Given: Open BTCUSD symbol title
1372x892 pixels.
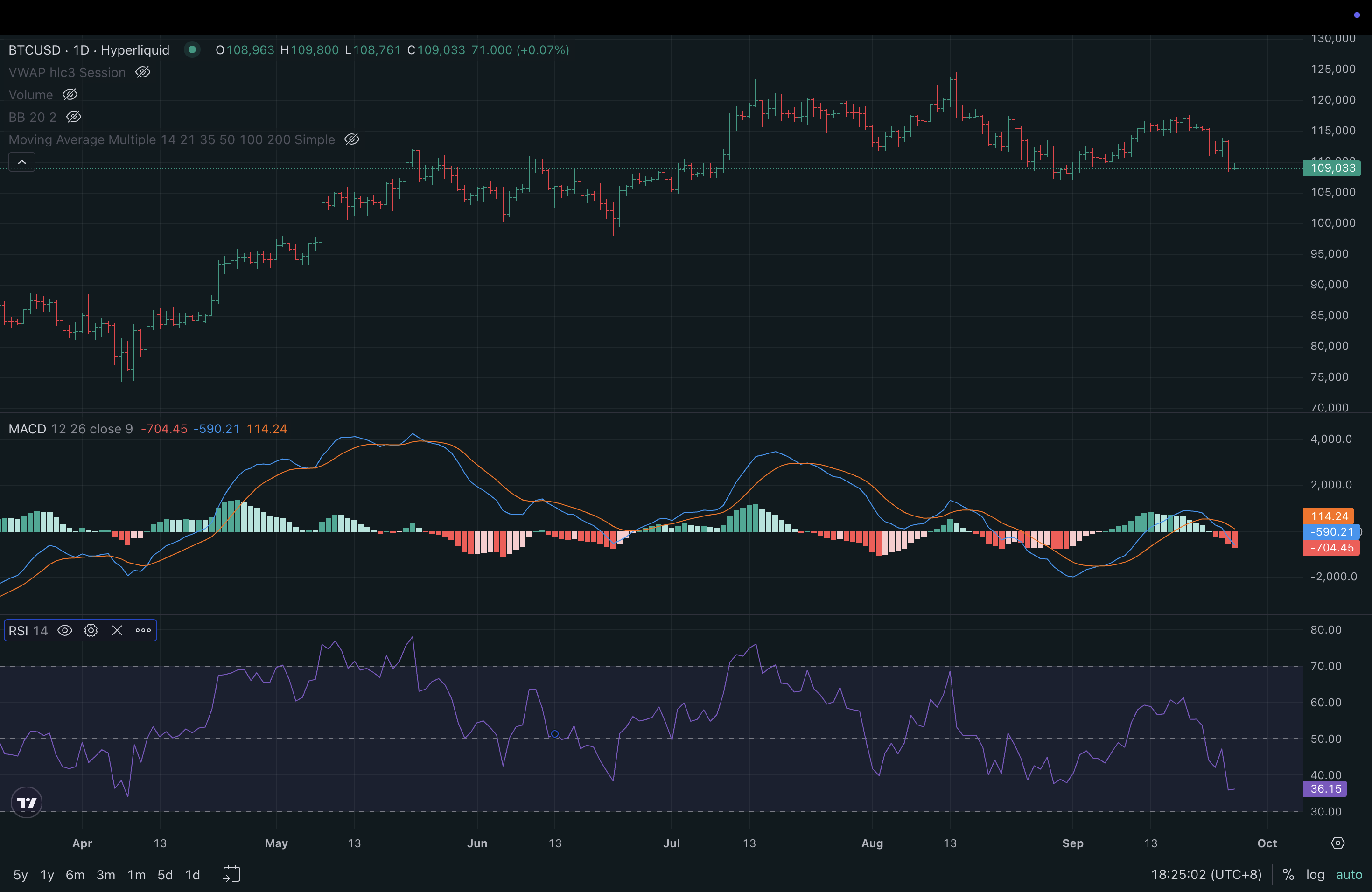Looking at the screenshot, I should coord(35,50).
